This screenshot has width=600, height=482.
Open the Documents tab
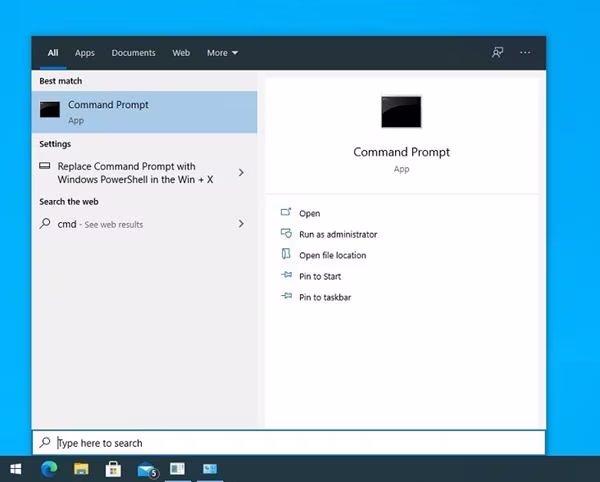click(x=133, y=53)
